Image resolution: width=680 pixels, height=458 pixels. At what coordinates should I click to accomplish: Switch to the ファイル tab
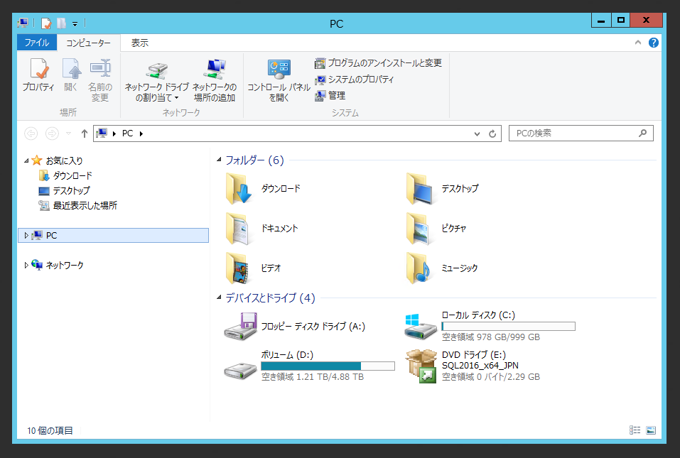coord(37,43)
